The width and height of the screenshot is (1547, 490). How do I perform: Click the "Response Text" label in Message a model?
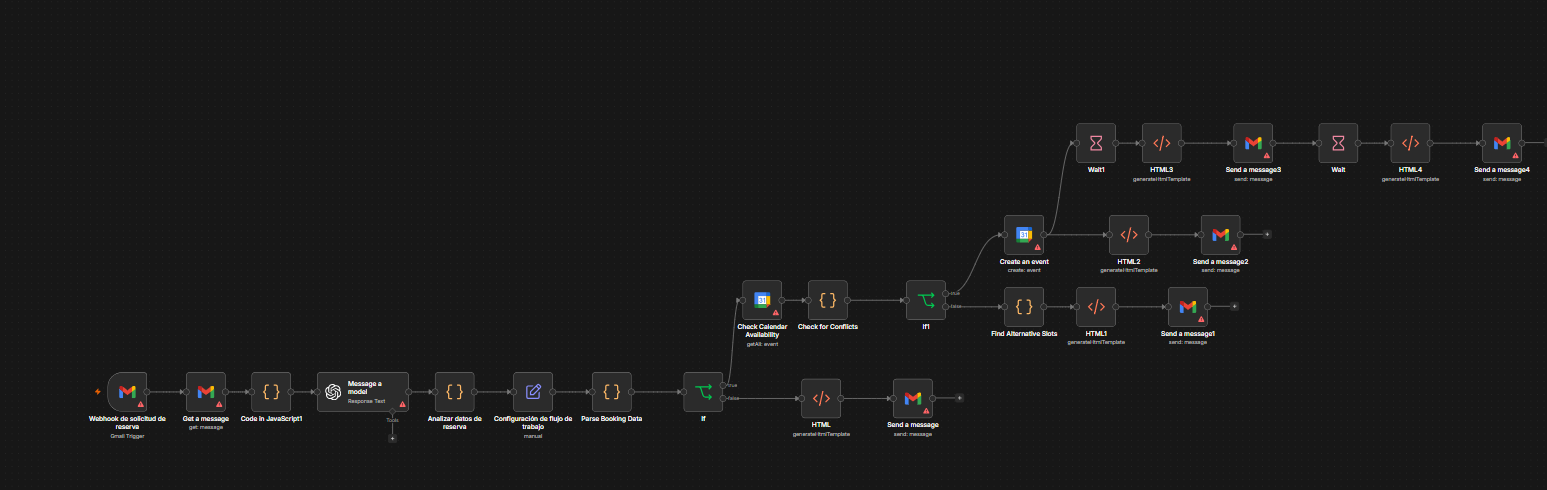[366, 400]
